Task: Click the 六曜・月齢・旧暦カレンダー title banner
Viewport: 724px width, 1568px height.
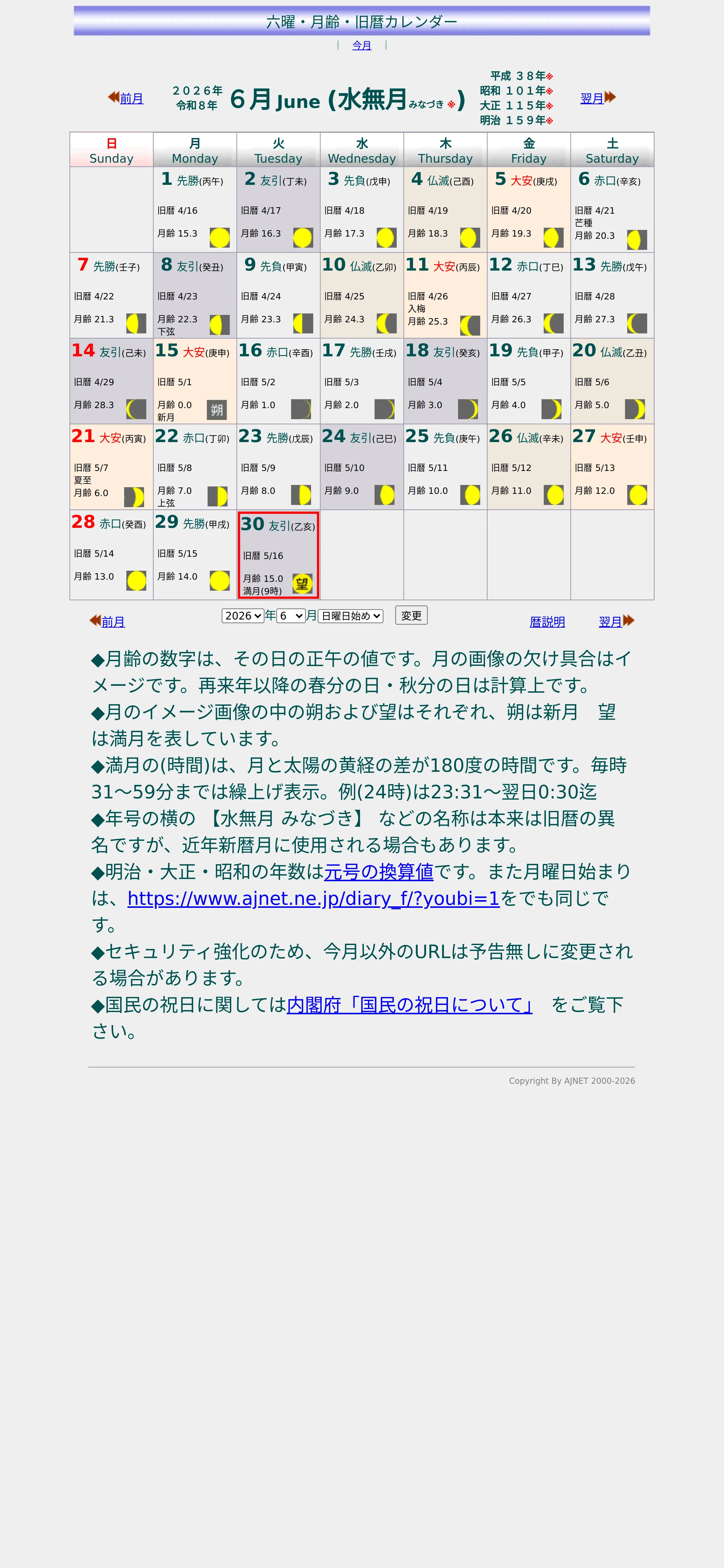Action: pos(362,21)
